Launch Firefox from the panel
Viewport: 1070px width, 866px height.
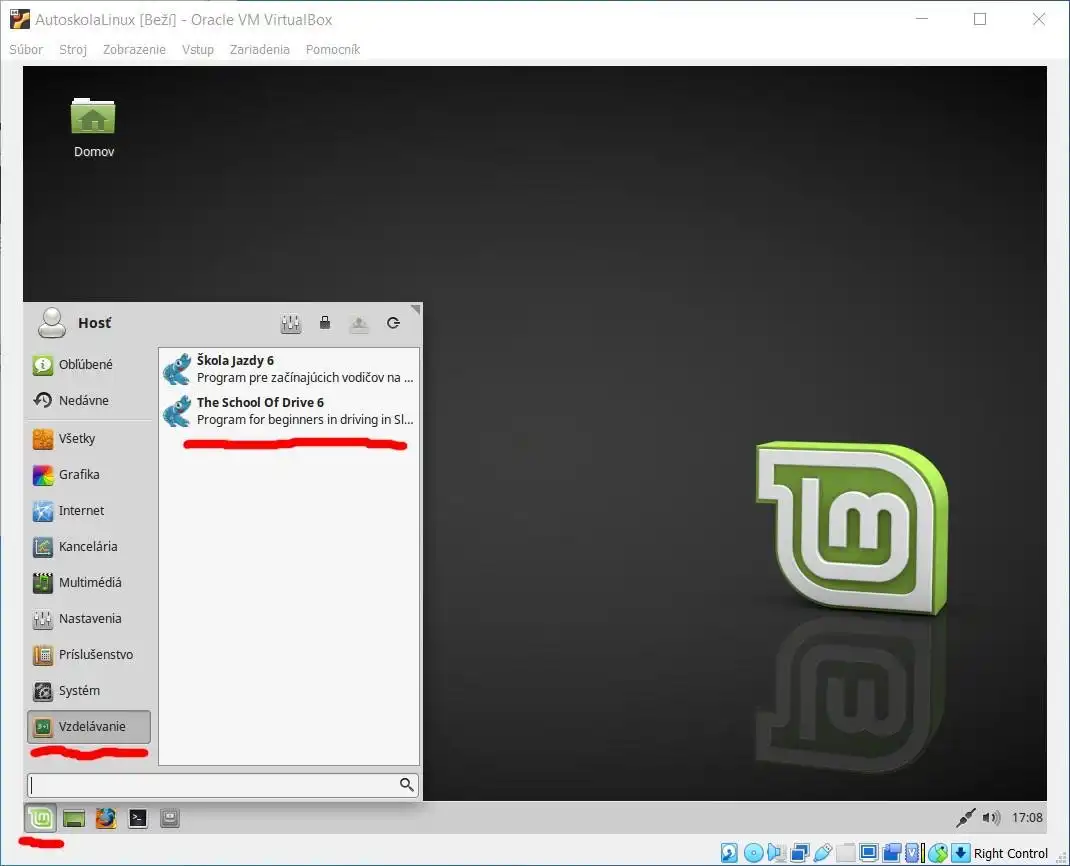pyautogui.click(x=106, y=818)
